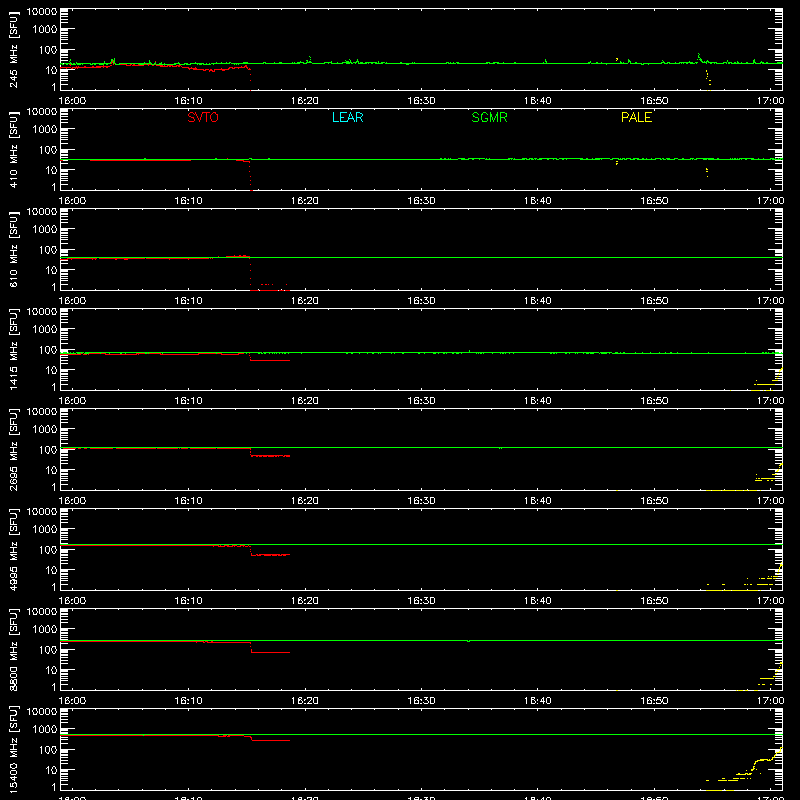Click the cyan LEAR station label
Image resolution: width=800 pixels, height=800 pixels.
coord(347,117)
